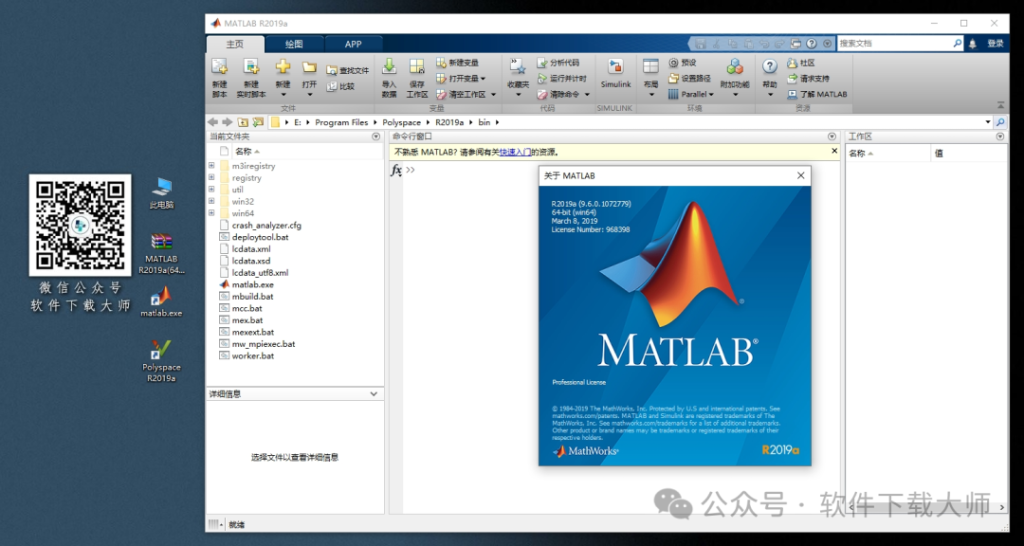Click the Forward arrow in the address bar
The height and width of the screenshot is (546, 1024).
pyautogui.click(x=227, y=122)
